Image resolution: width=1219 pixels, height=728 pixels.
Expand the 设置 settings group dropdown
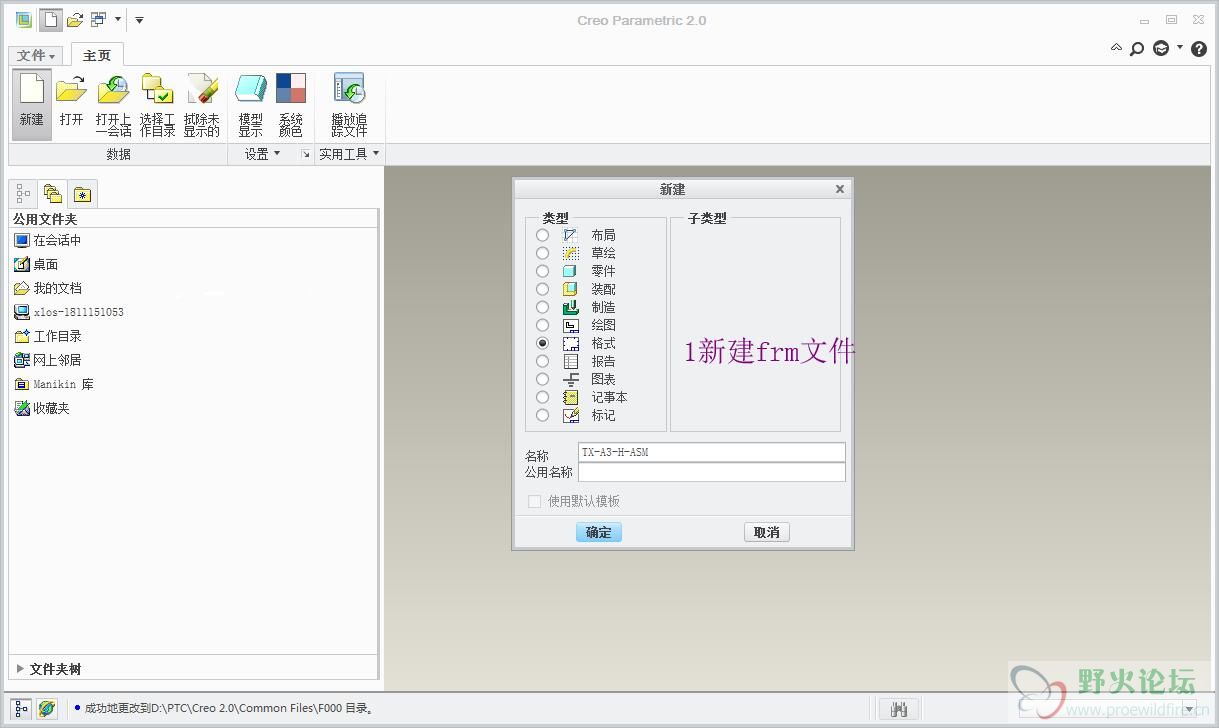(262, 154)
